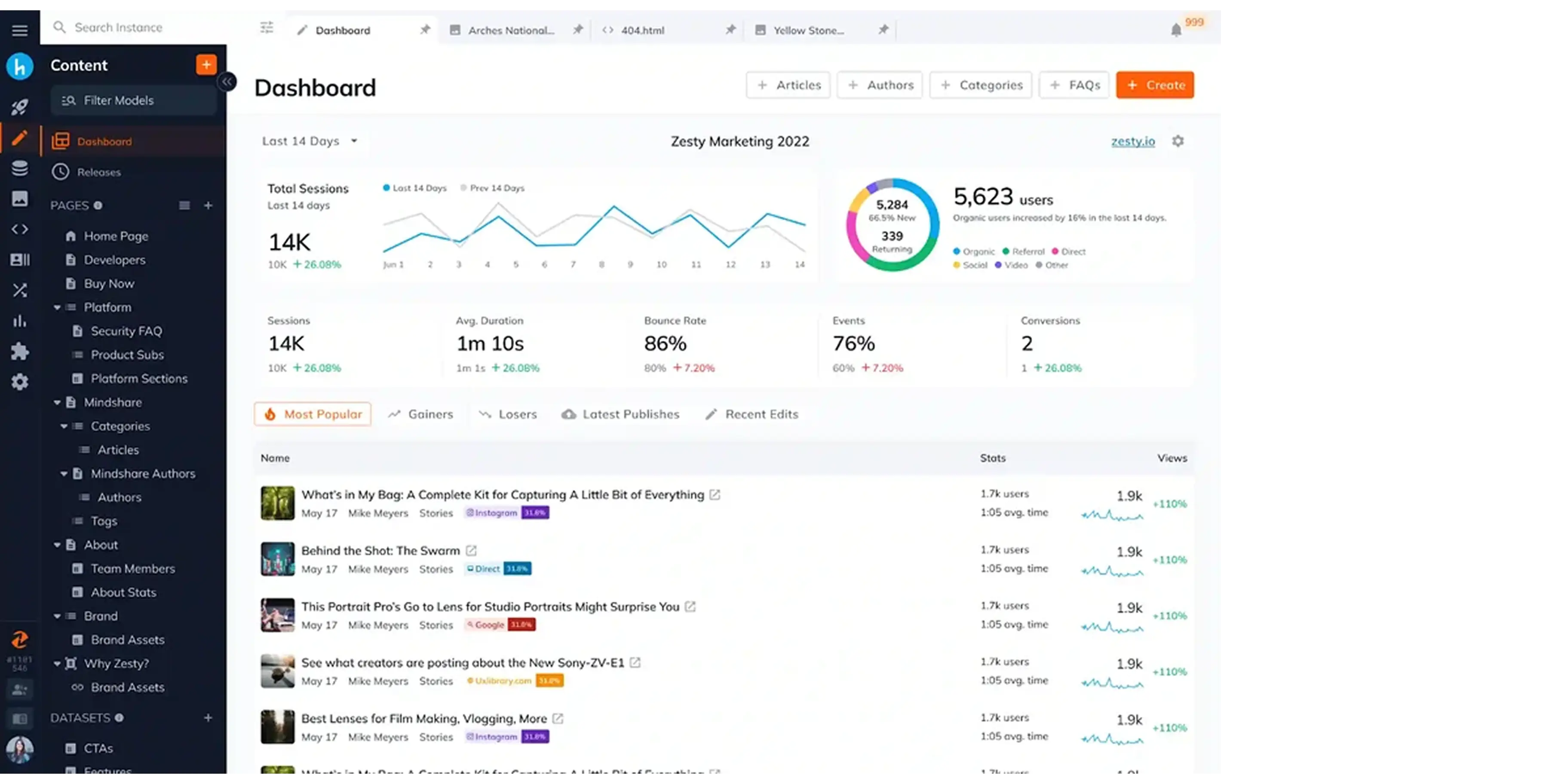
Task: Unpin the Dashboard tab
Action: (x=425, y=30)
